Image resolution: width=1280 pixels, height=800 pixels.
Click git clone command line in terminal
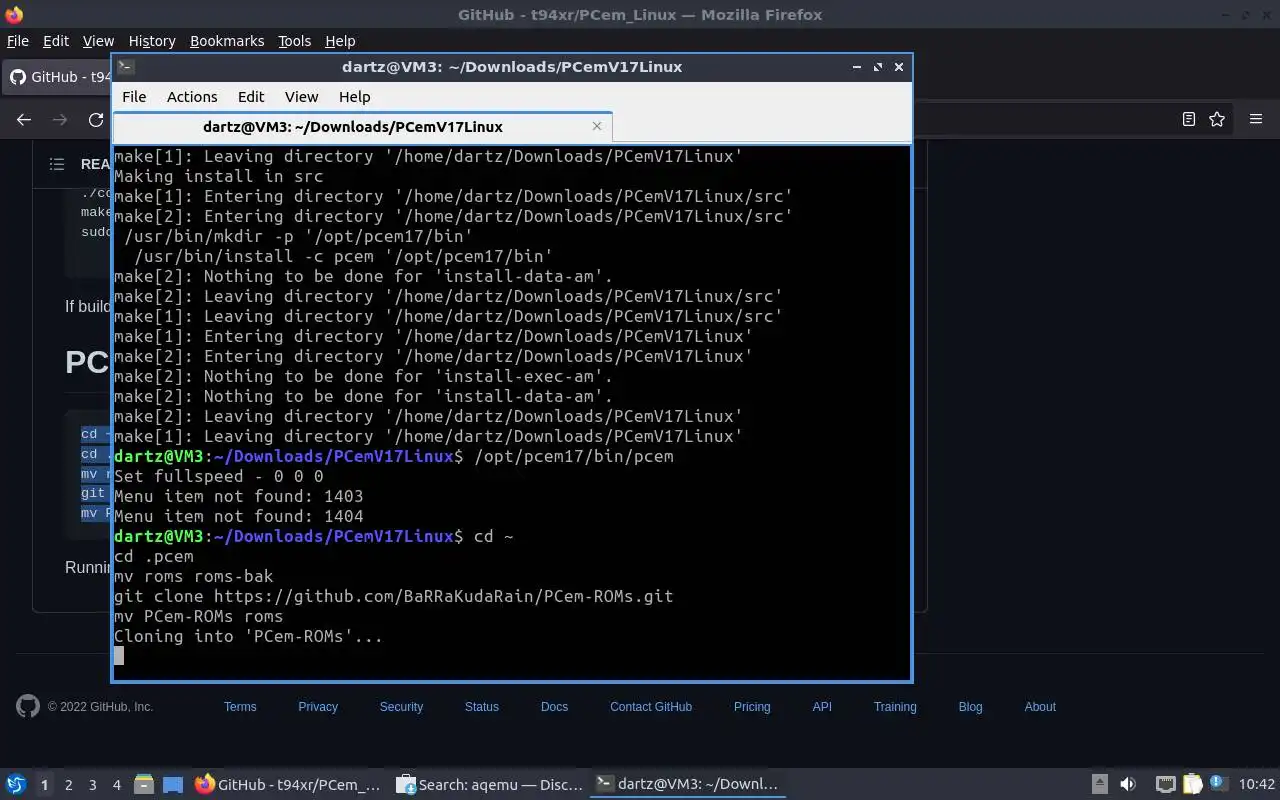[393, 596]
